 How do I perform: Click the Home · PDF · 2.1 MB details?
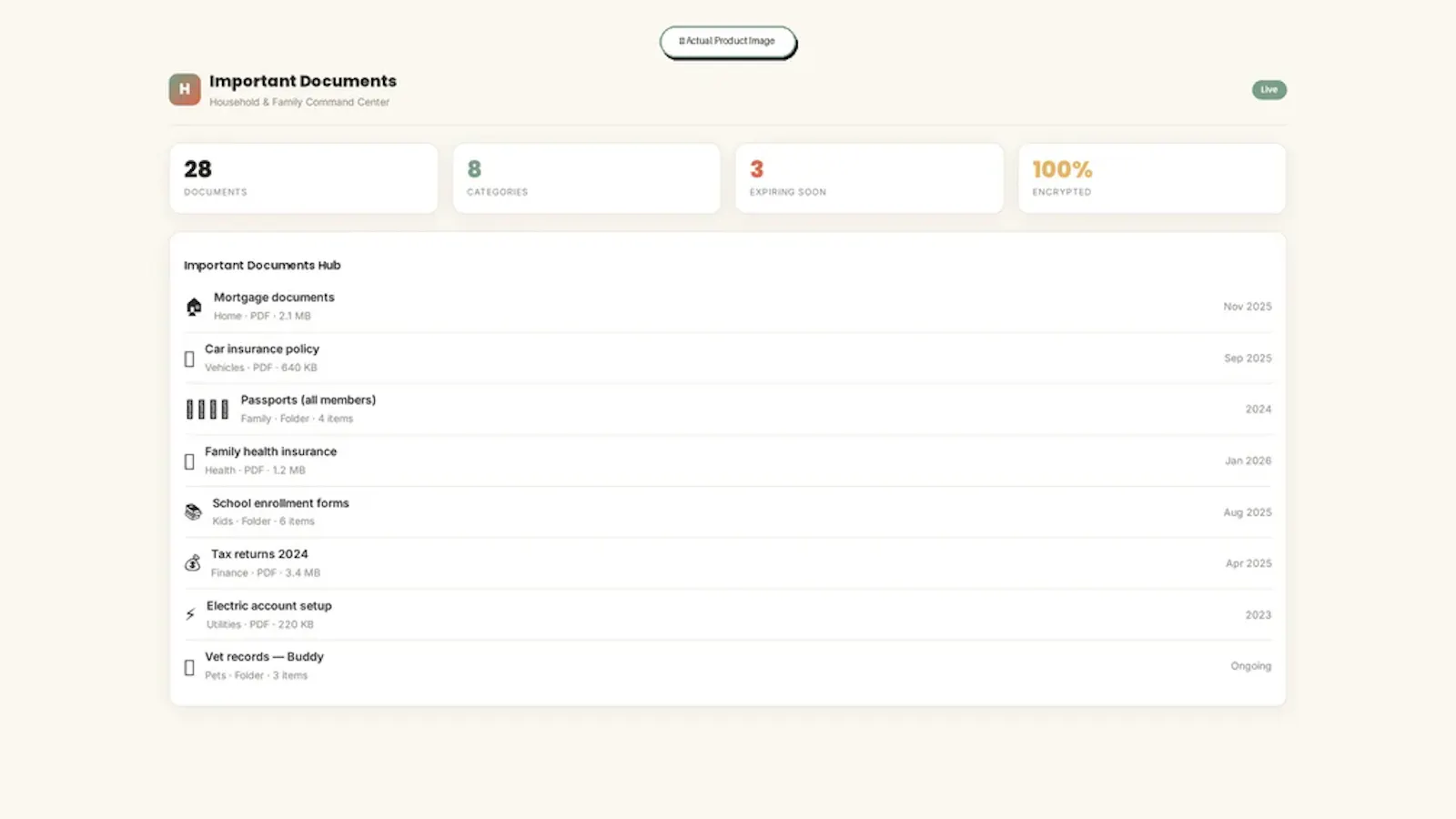[262, 317]
